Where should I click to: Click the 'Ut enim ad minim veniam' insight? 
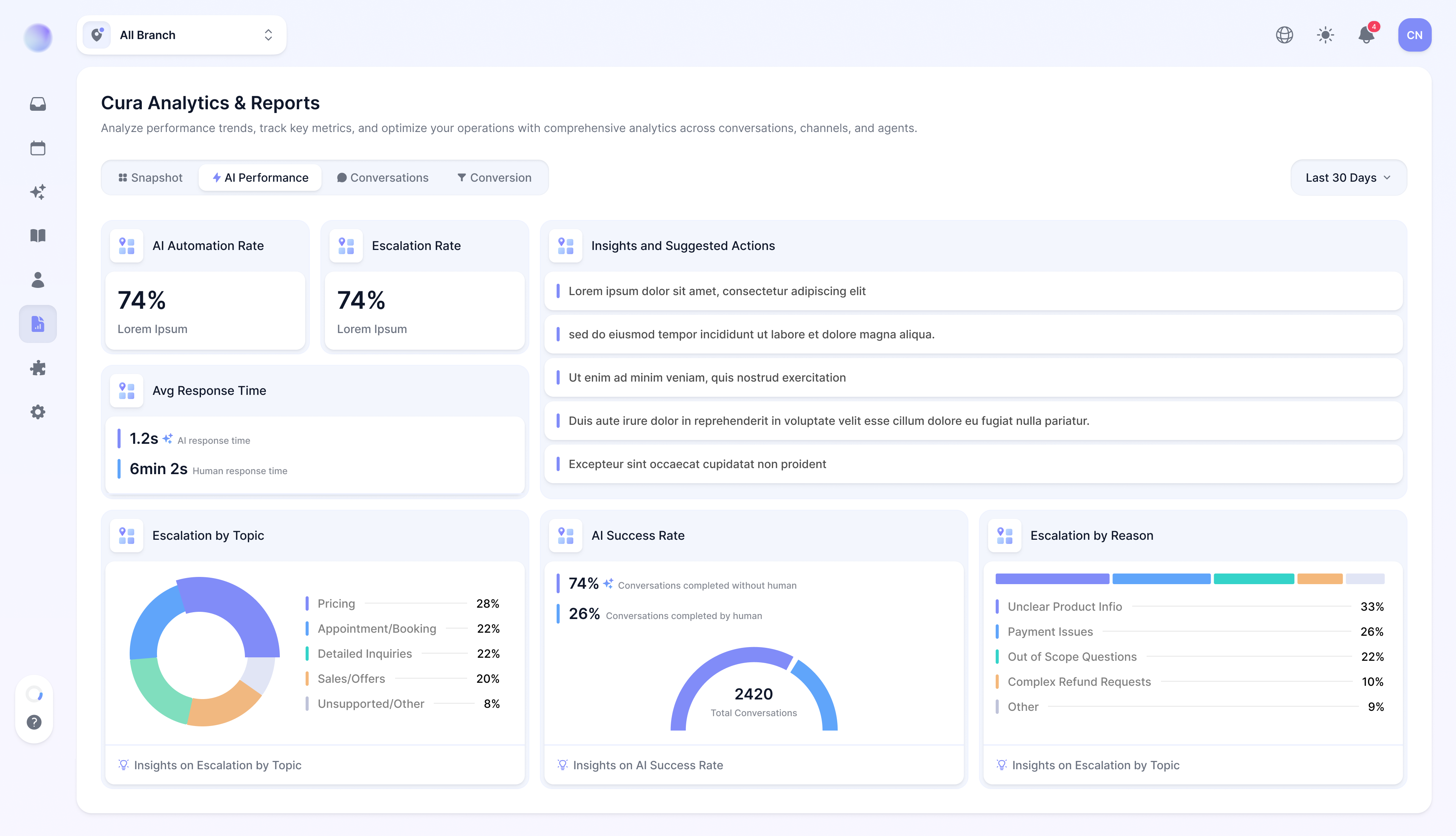pos(973,377)
